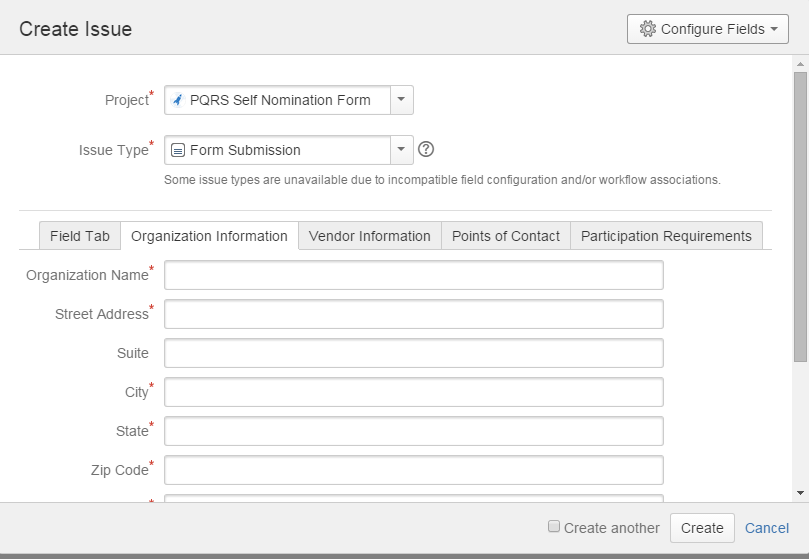Image resolution: width=809 pixels, height=559 pixels.
Task: Select the Zip Code text box
Action: pyautogui.click(x=413, y=470)
